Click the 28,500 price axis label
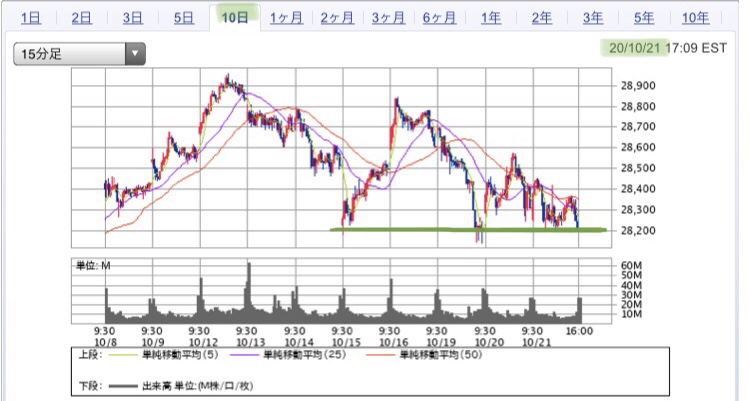Screen dimensions: 749x401 coord(638,168)
